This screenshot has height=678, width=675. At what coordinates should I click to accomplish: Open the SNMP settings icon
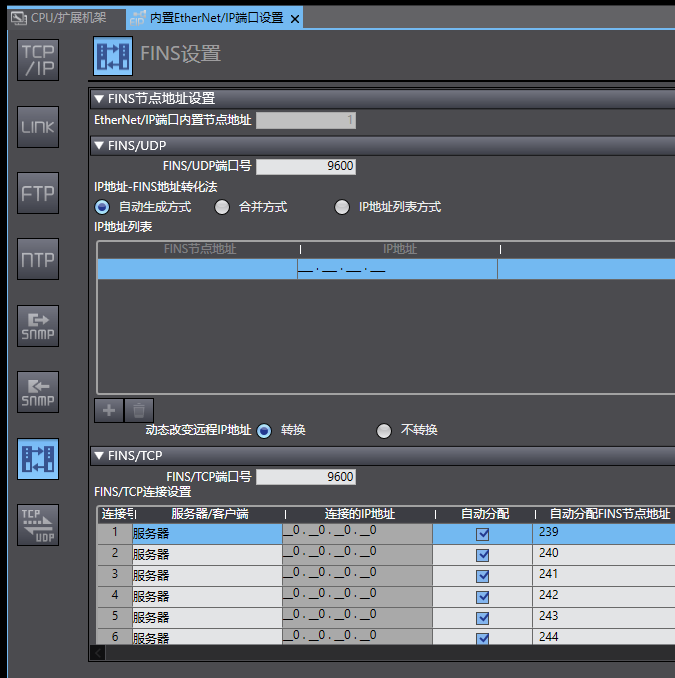(39, 325)
